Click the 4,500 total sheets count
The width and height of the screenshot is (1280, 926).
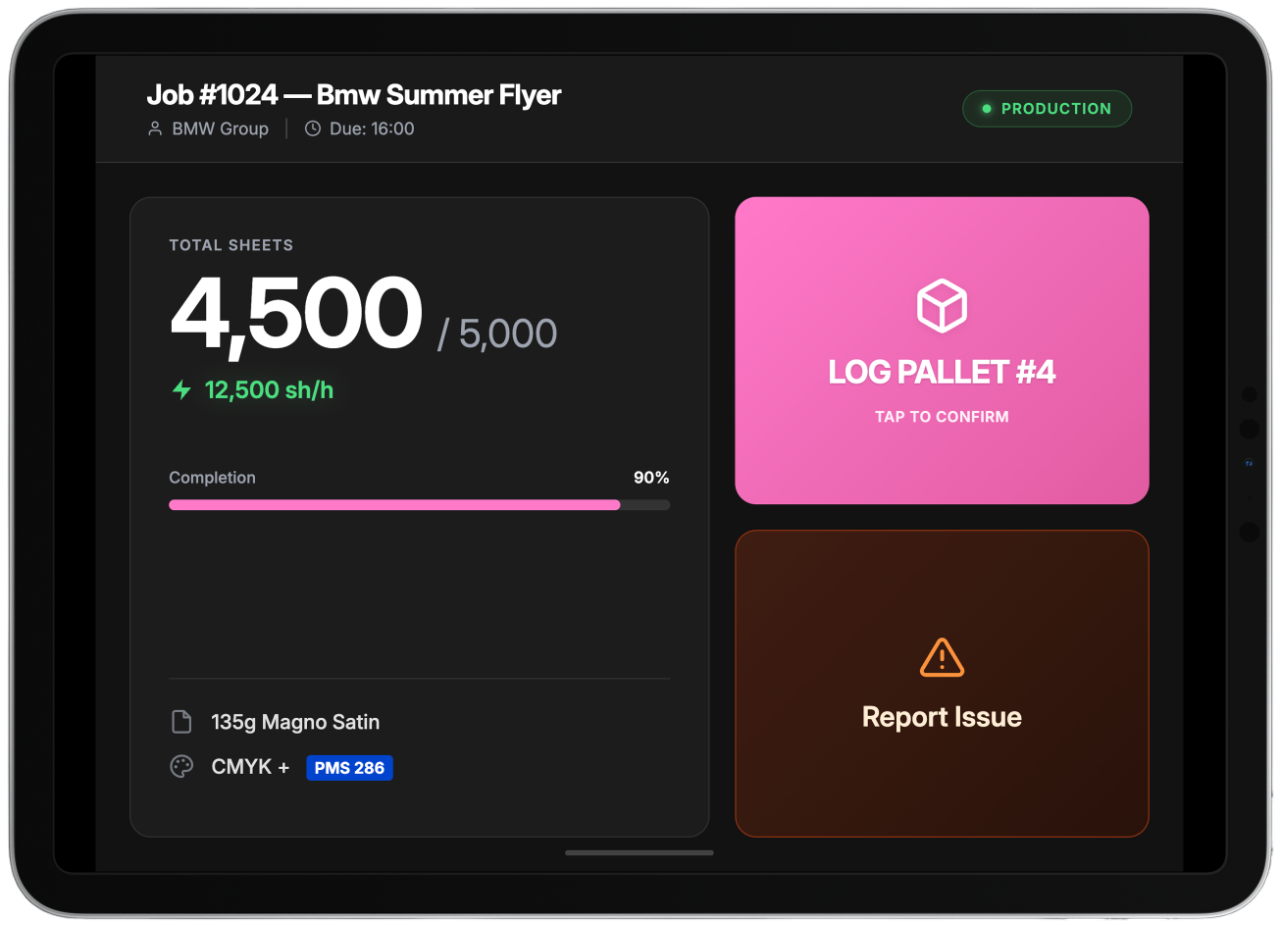pos(296,314)
